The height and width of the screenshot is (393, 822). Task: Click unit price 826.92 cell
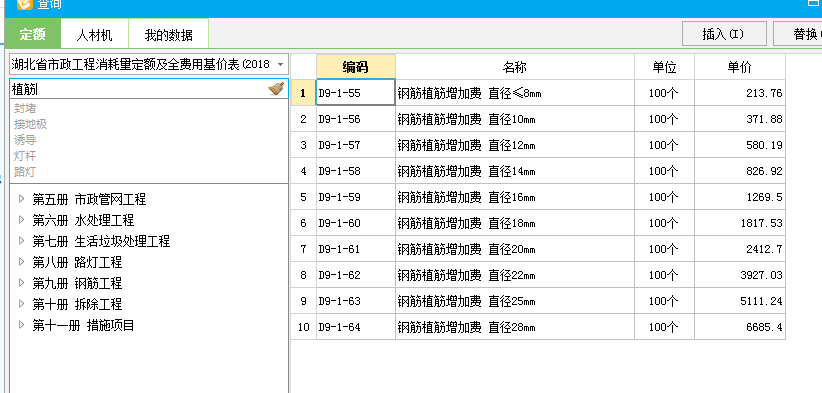tap(740, 171)
